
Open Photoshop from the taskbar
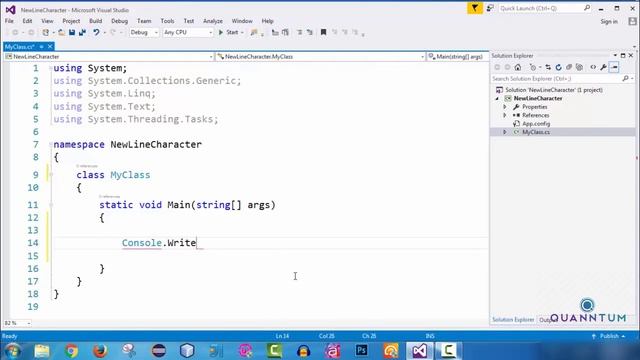click(362, 351)
